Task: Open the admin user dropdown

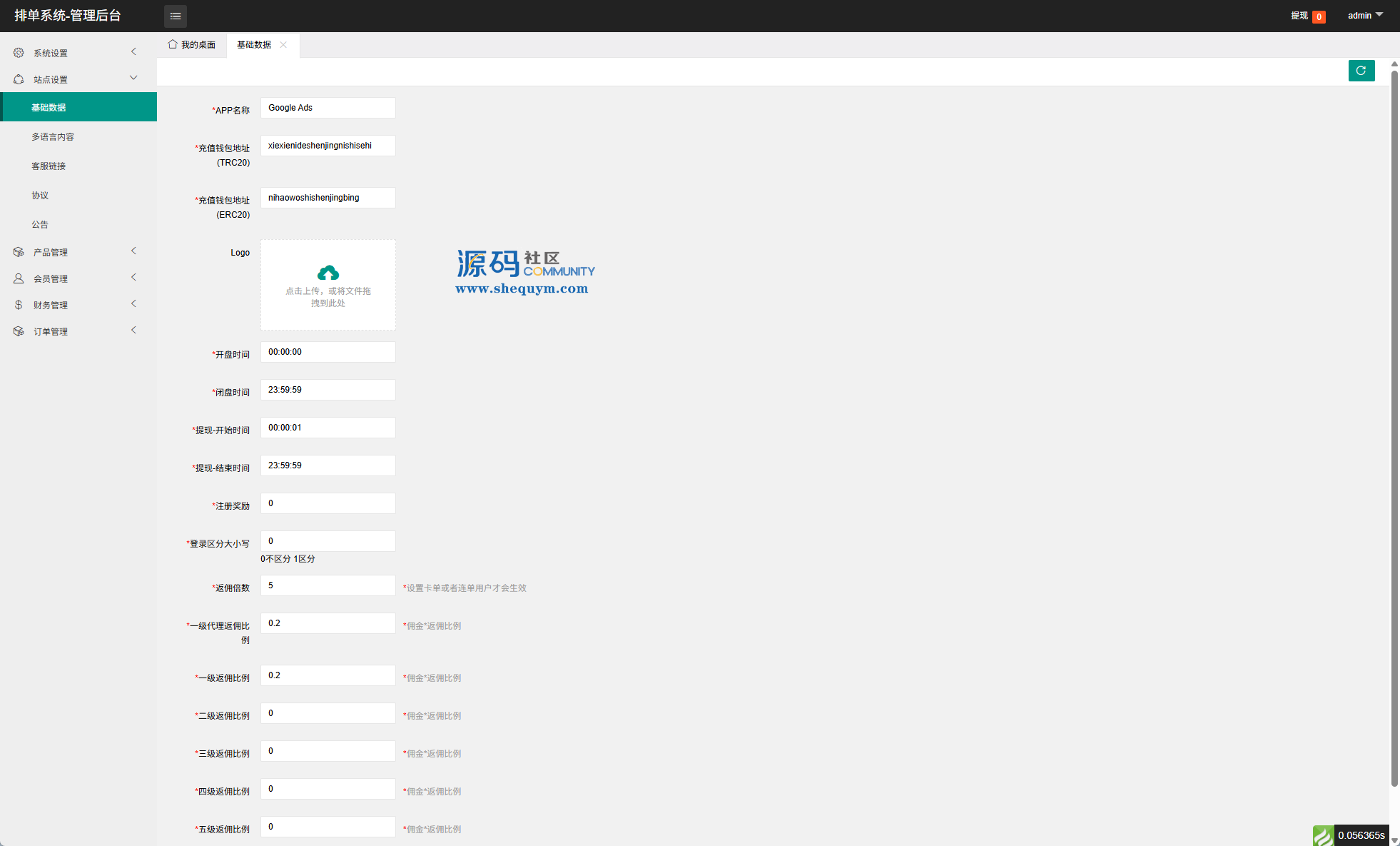Action: (x=1364, y=16)
